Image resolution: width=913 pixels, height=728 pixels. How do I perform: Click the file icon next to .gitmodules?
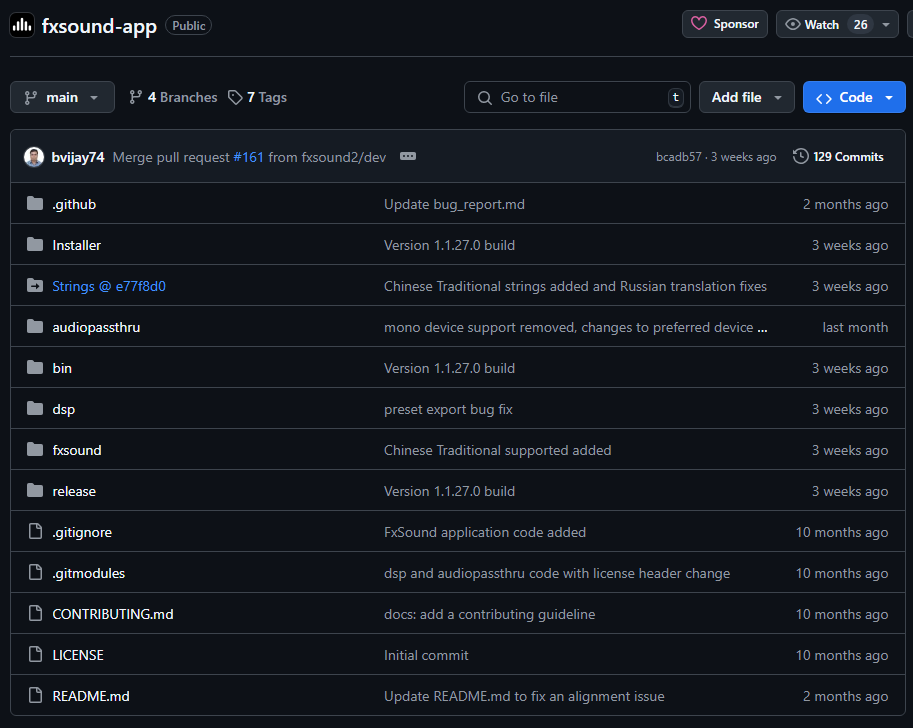(x=36, y=572)
